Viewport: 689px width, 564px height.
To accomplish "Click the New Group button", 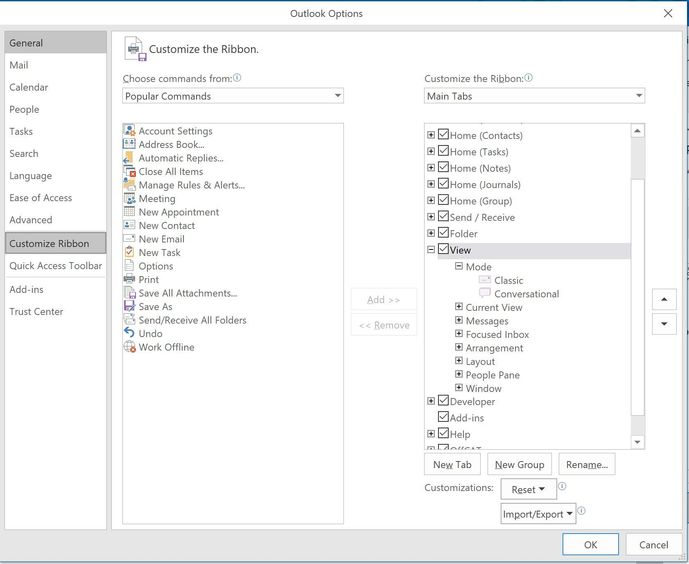I will (519, 464).
